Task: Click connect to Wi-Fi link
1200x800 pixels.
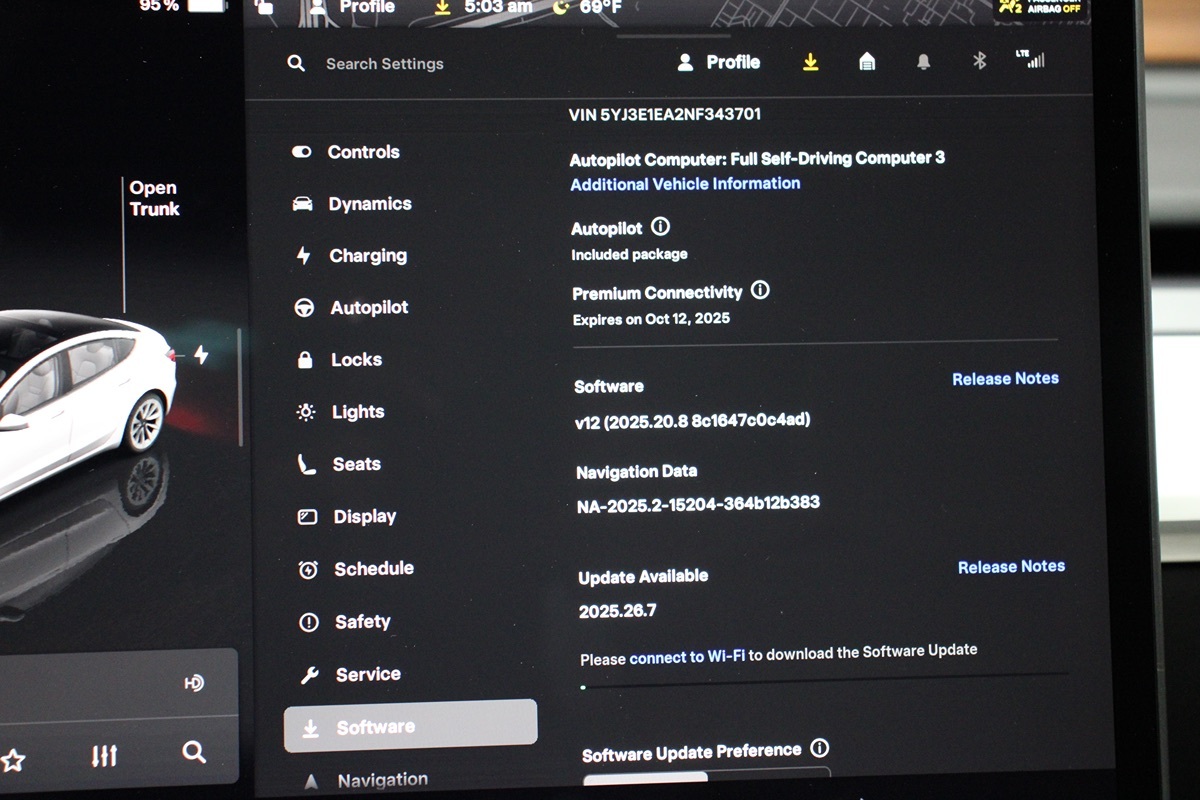Action: tap(687, 657)
